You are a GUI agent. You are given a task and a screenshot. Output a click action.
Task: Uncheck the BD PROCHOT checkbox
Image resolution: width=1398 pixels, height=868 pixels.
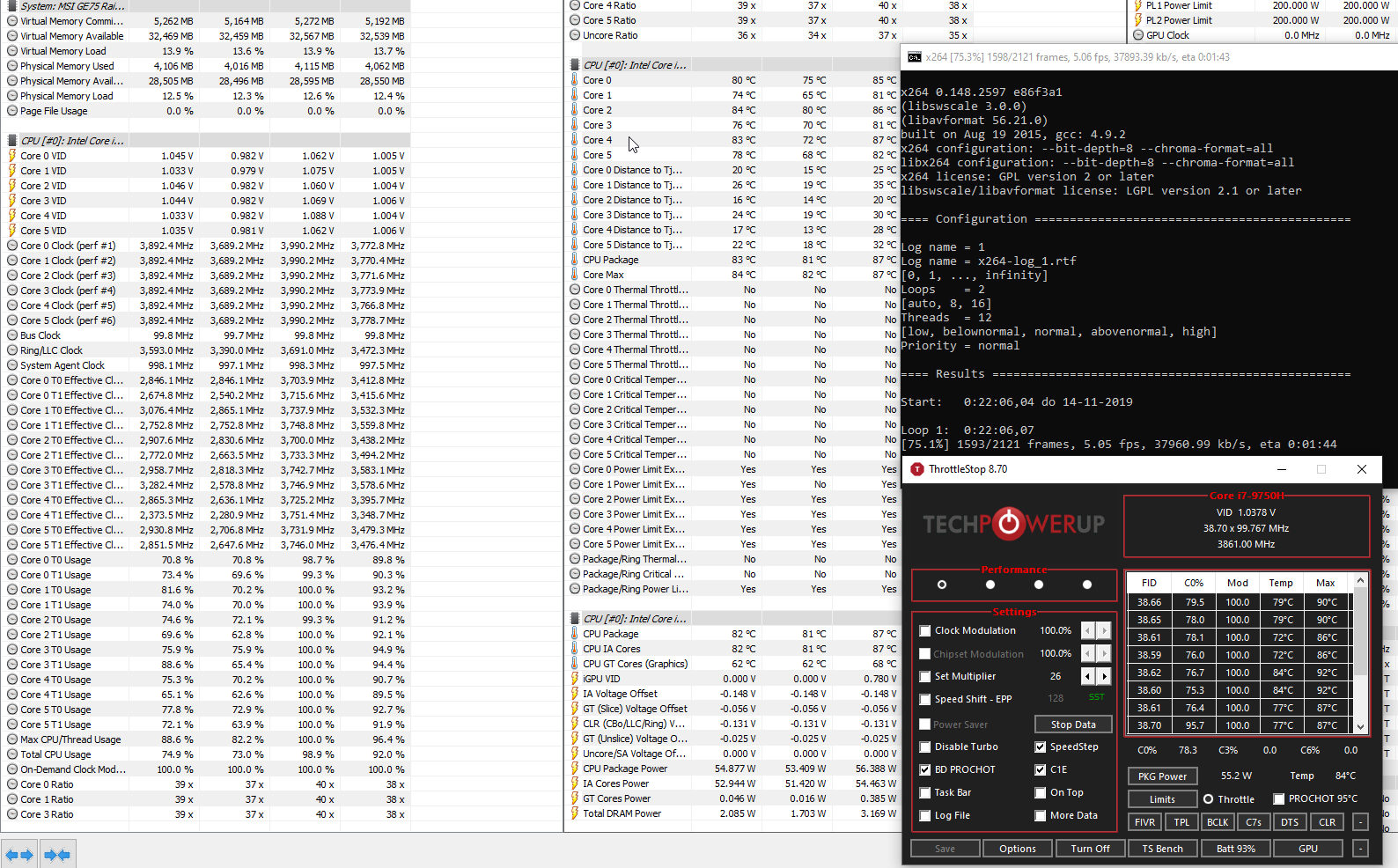tap(924, 770)
